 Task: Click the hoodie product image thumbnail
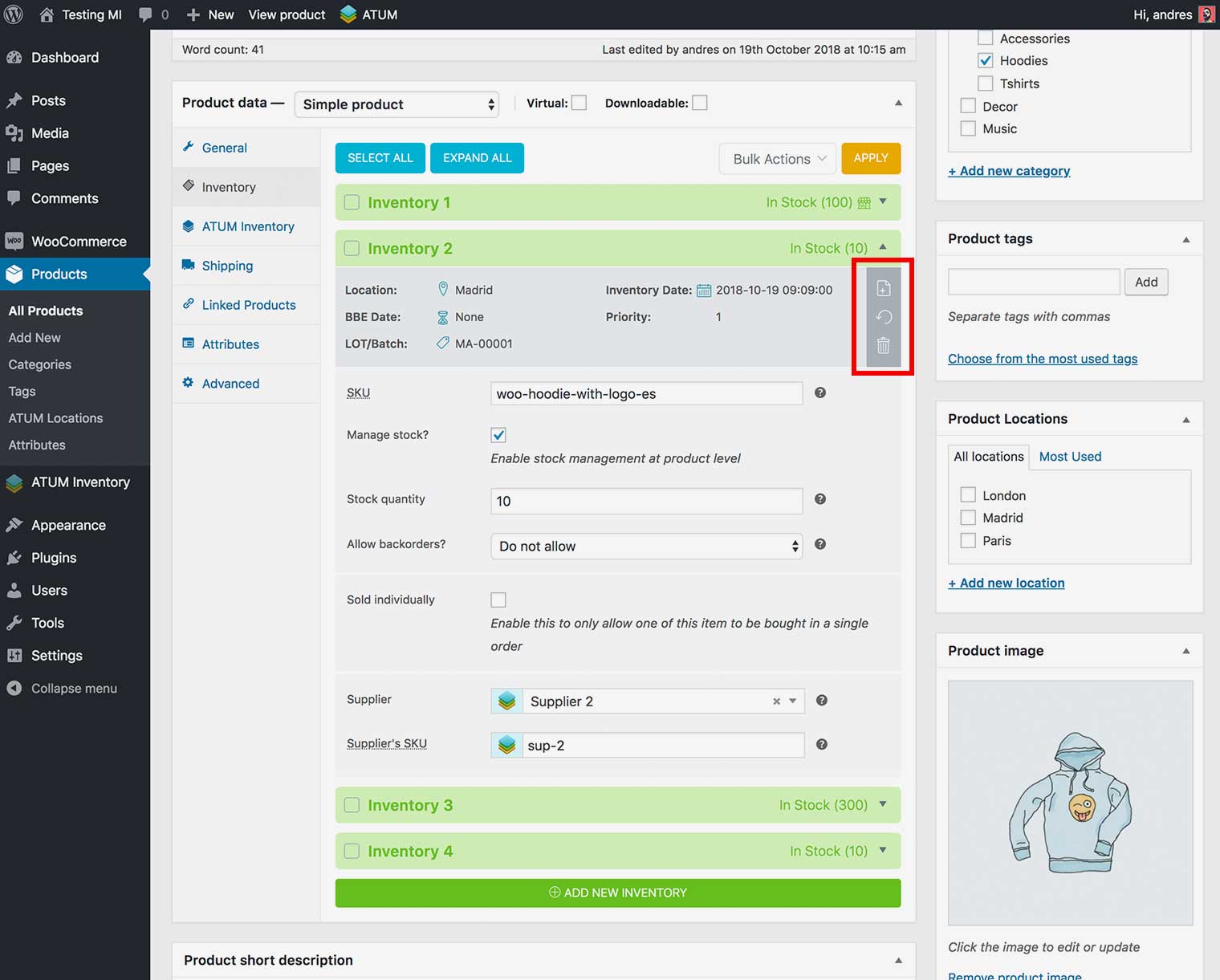pyautogui.click(x=1070, y=803)
